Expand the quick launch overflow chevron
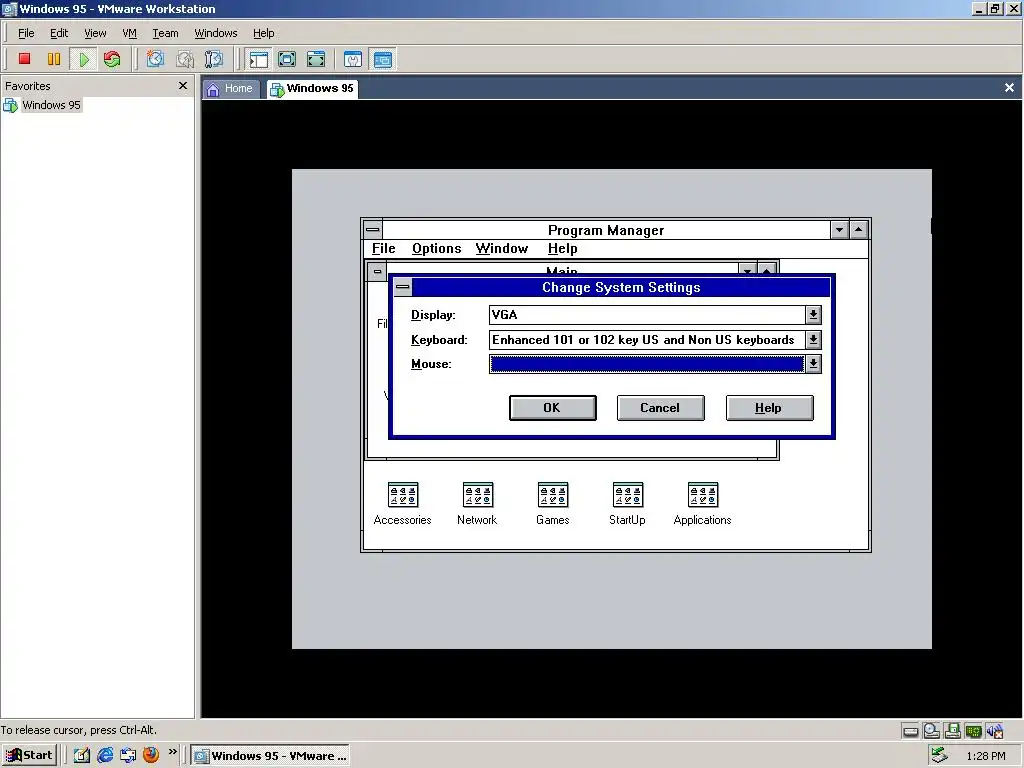 coord(172,752)
